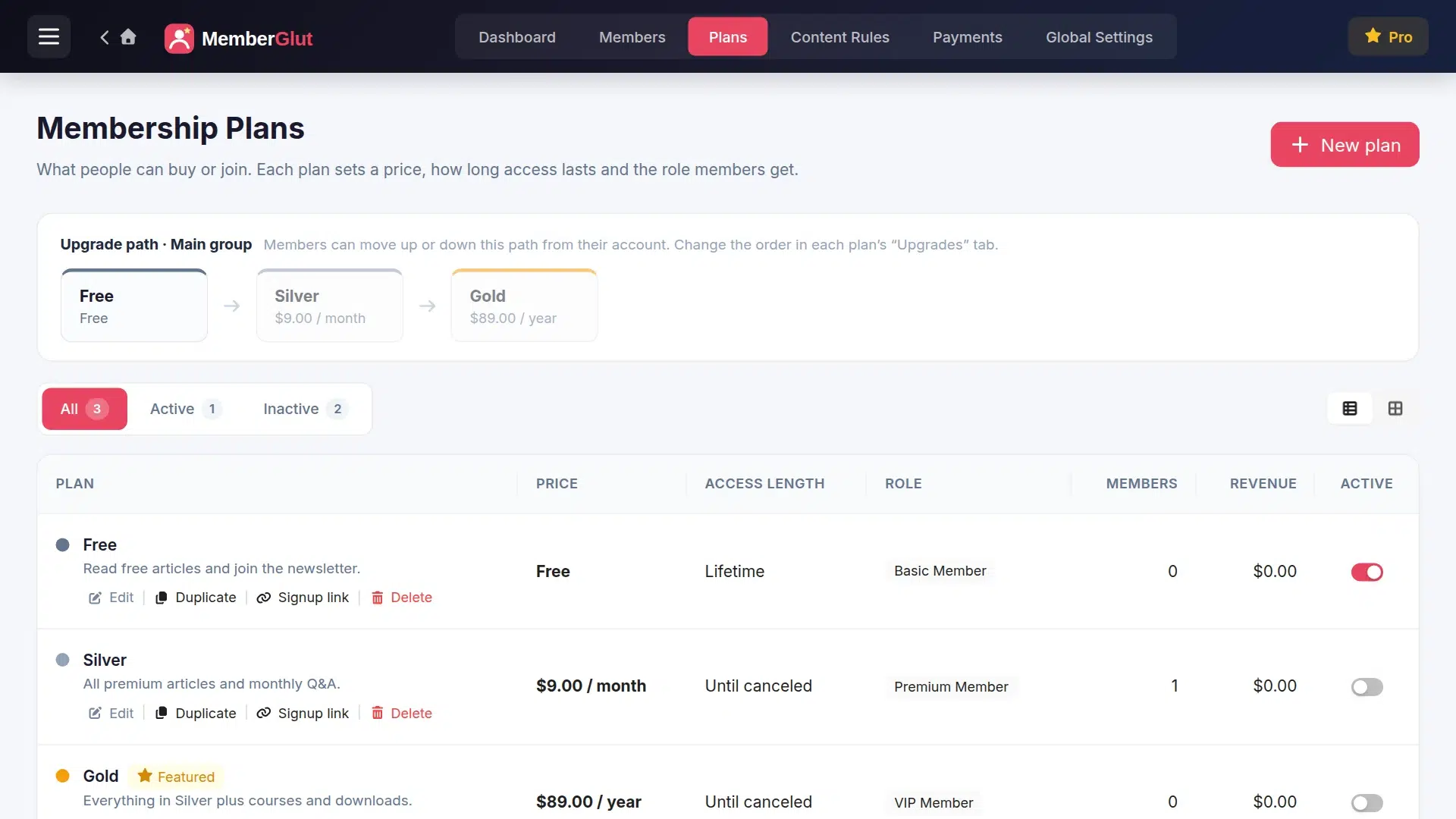This screenshot has width=1456, height=819.
Task: Duplicate the Silver plan
Action: pyautogui.click(x=196, y=714)
